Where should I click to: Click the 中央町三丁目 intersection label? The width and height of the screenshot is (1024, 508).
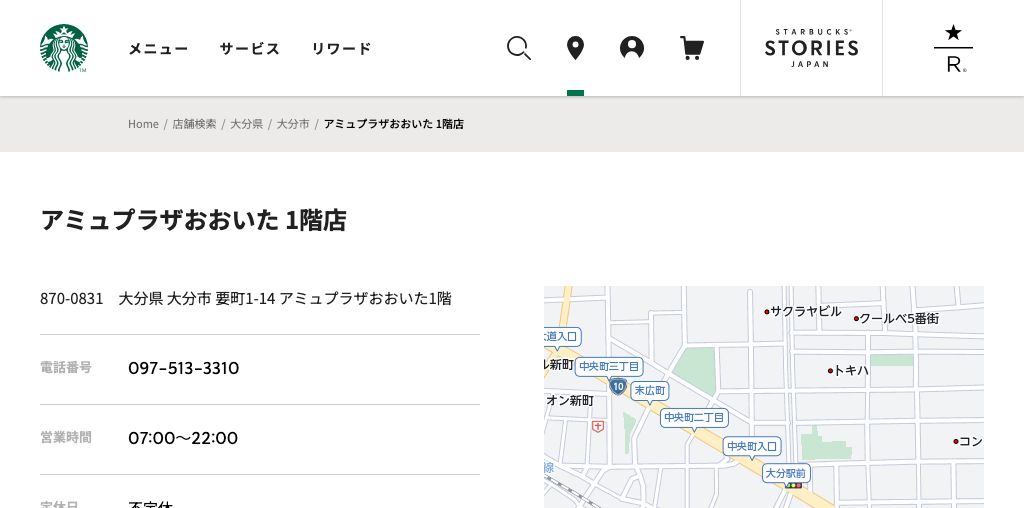coord(609,366)
